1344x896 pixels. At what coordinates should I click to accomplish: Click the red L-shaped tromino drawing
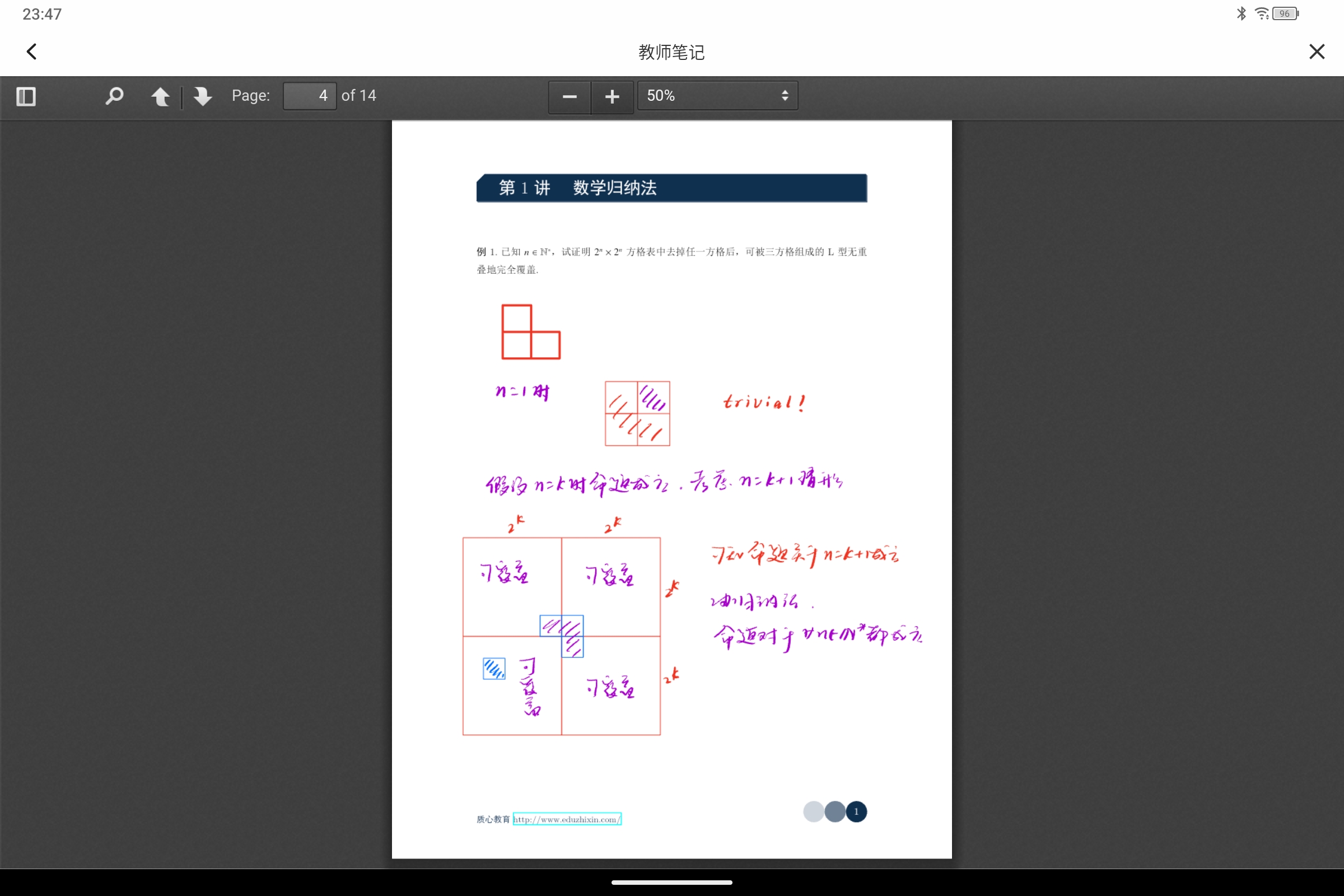pyautogui.click(x=531, y=332)
